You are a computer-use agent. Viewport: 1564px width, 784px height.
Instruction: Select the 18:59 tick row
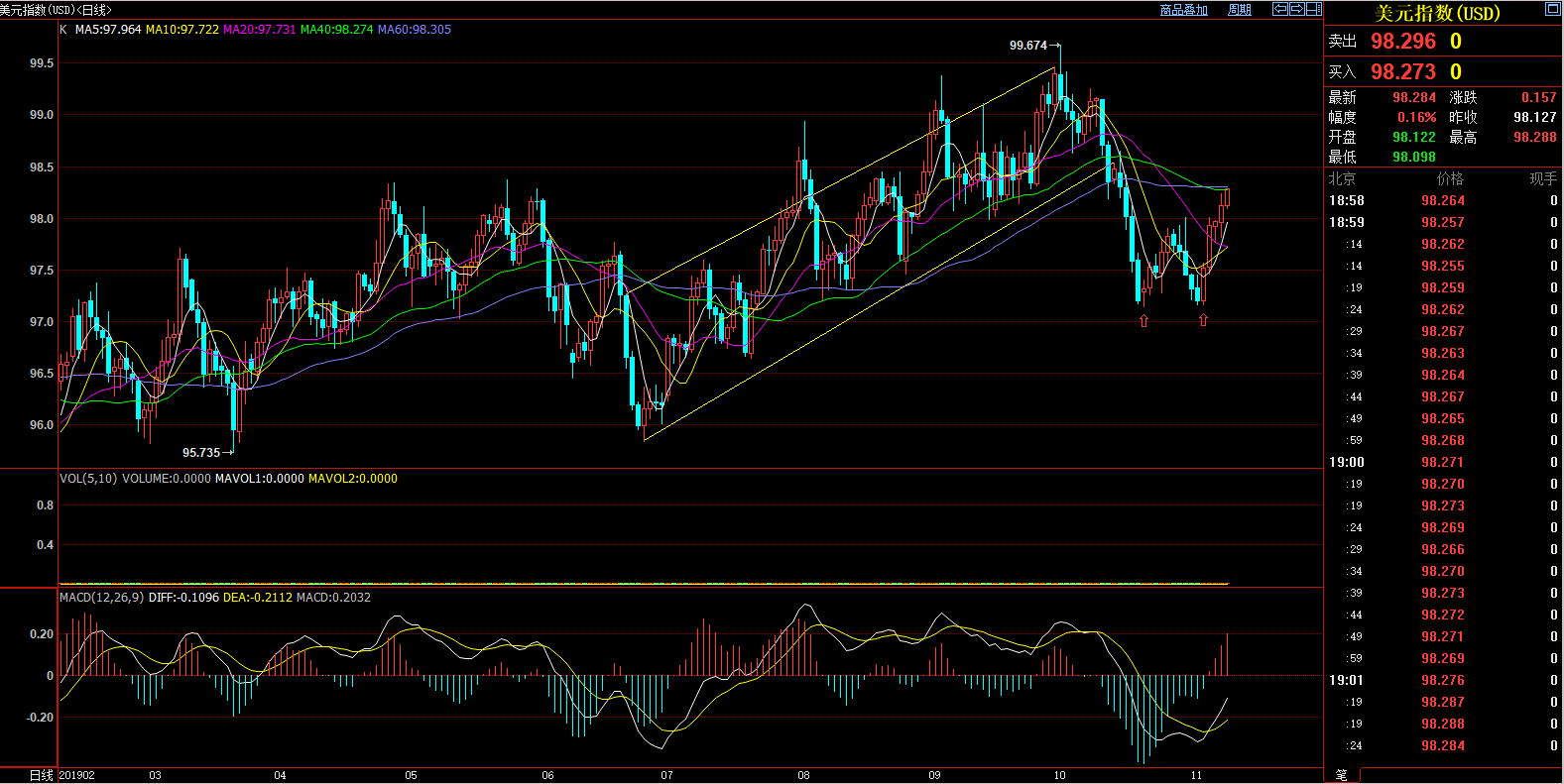point(1443,223)
